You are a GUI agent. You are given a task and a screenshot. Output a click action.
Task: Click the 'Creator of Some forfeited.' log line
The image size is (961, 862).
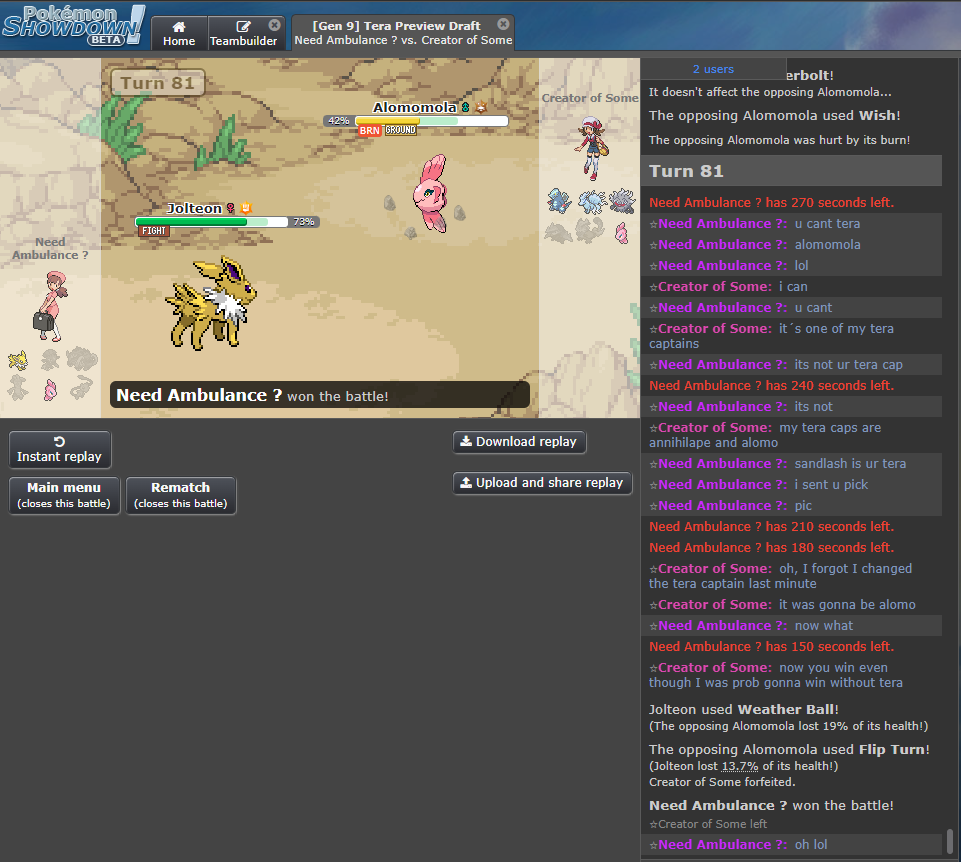click(722, 782)
